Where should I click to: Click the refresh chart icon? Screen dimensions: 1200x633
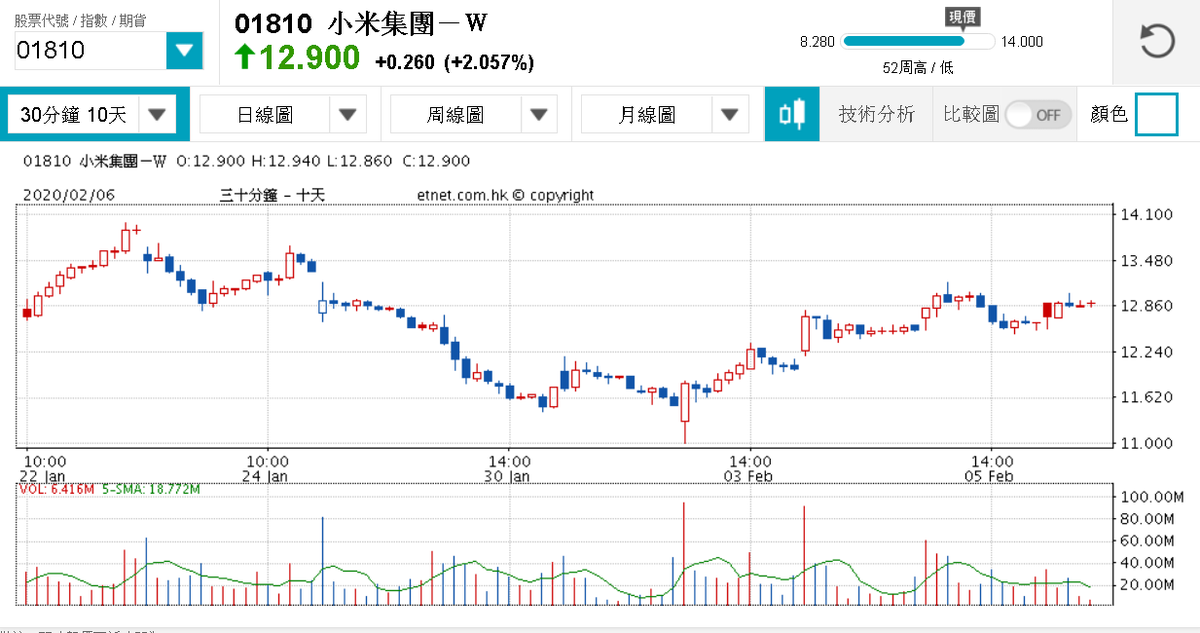1158,43
